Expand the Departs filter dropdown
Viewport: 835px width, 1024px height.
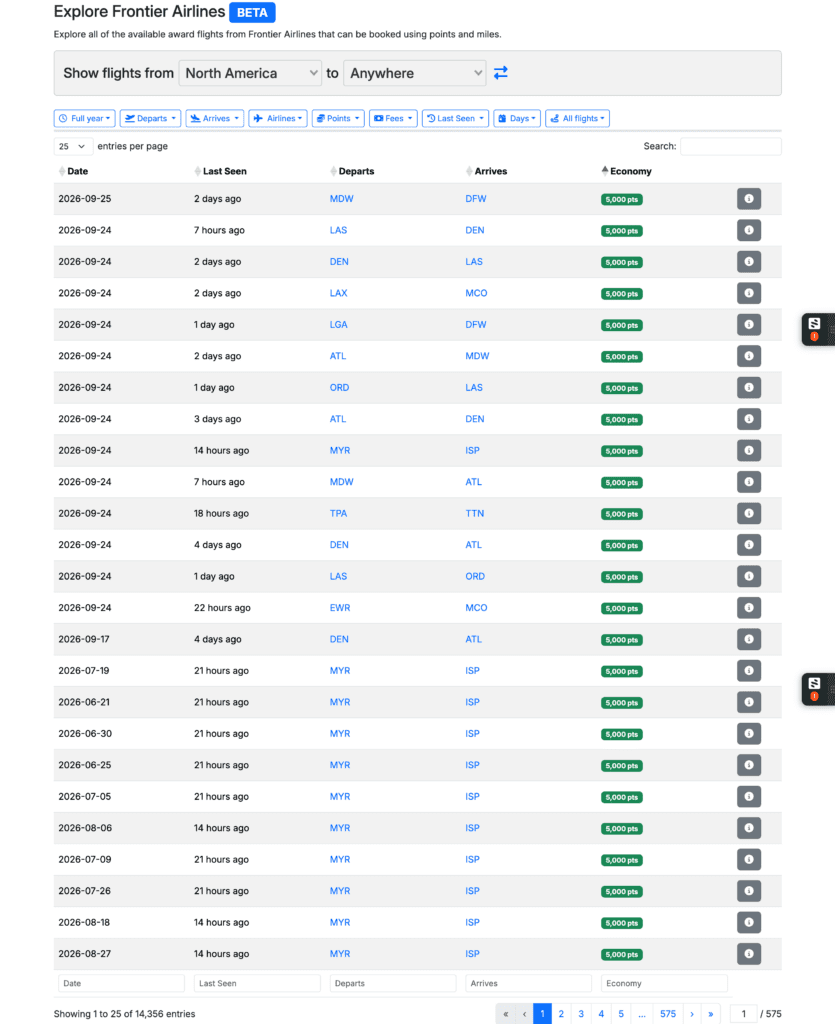tap(150, 118)
